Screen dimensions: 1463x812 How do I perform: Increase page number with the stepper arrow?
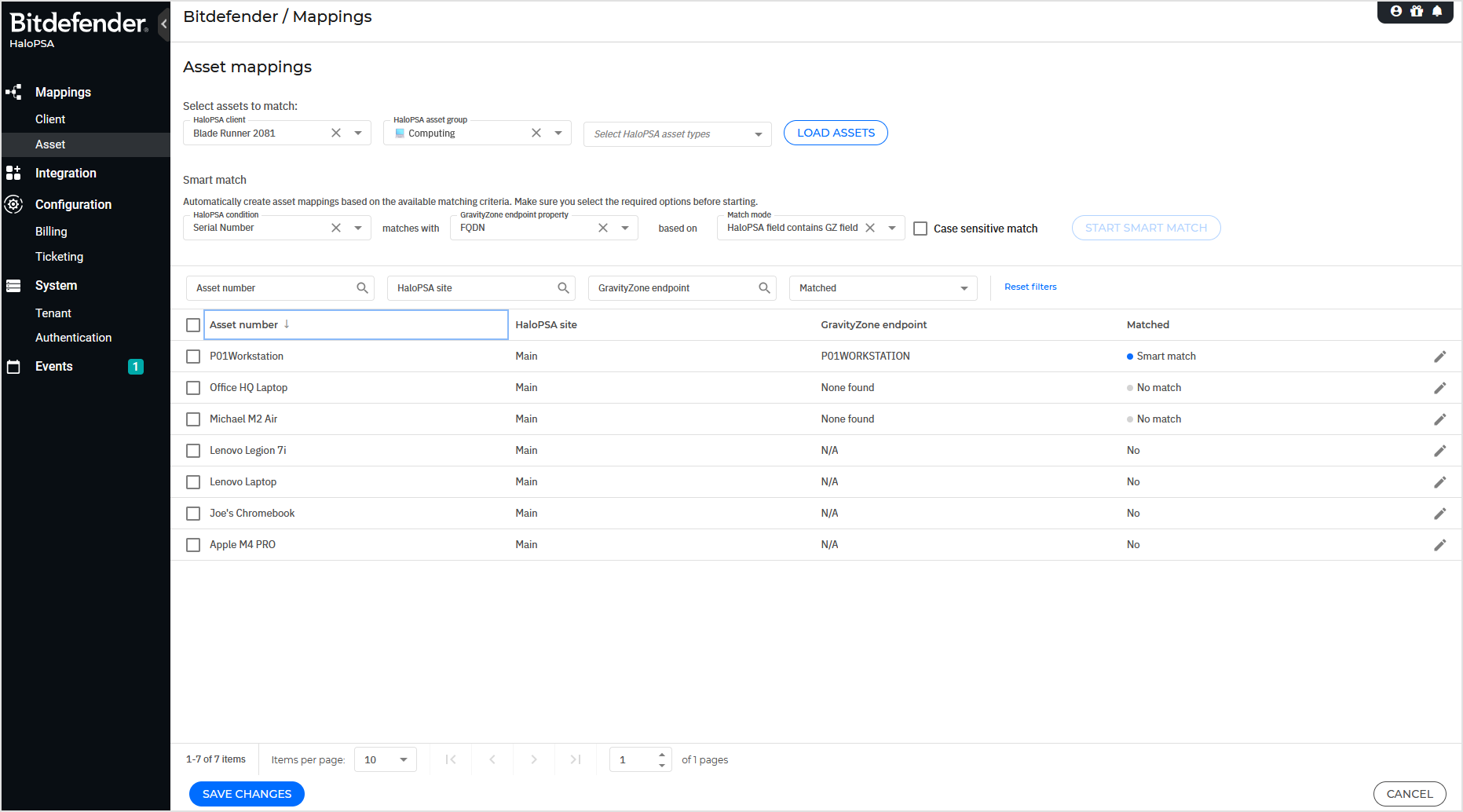coord(661,755)
